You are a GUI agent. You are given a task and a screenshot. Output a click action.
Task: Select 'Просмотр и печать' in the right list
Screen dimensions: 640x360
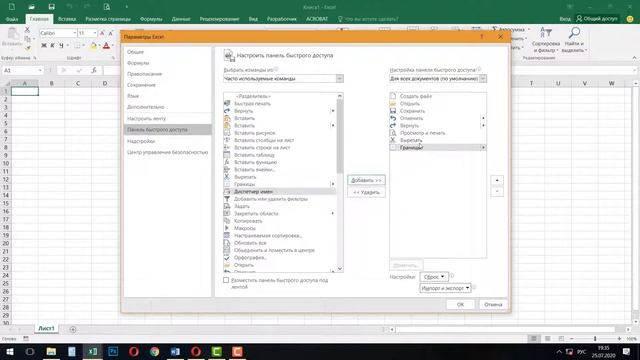tap(438, 133)
